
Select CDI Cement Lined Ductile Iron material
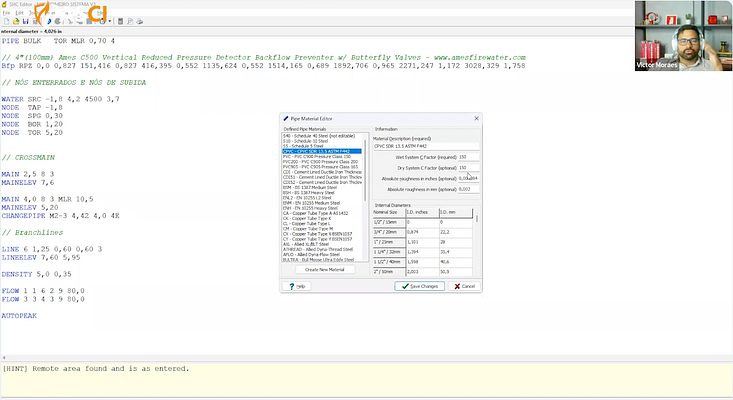[x=321, y=172]
